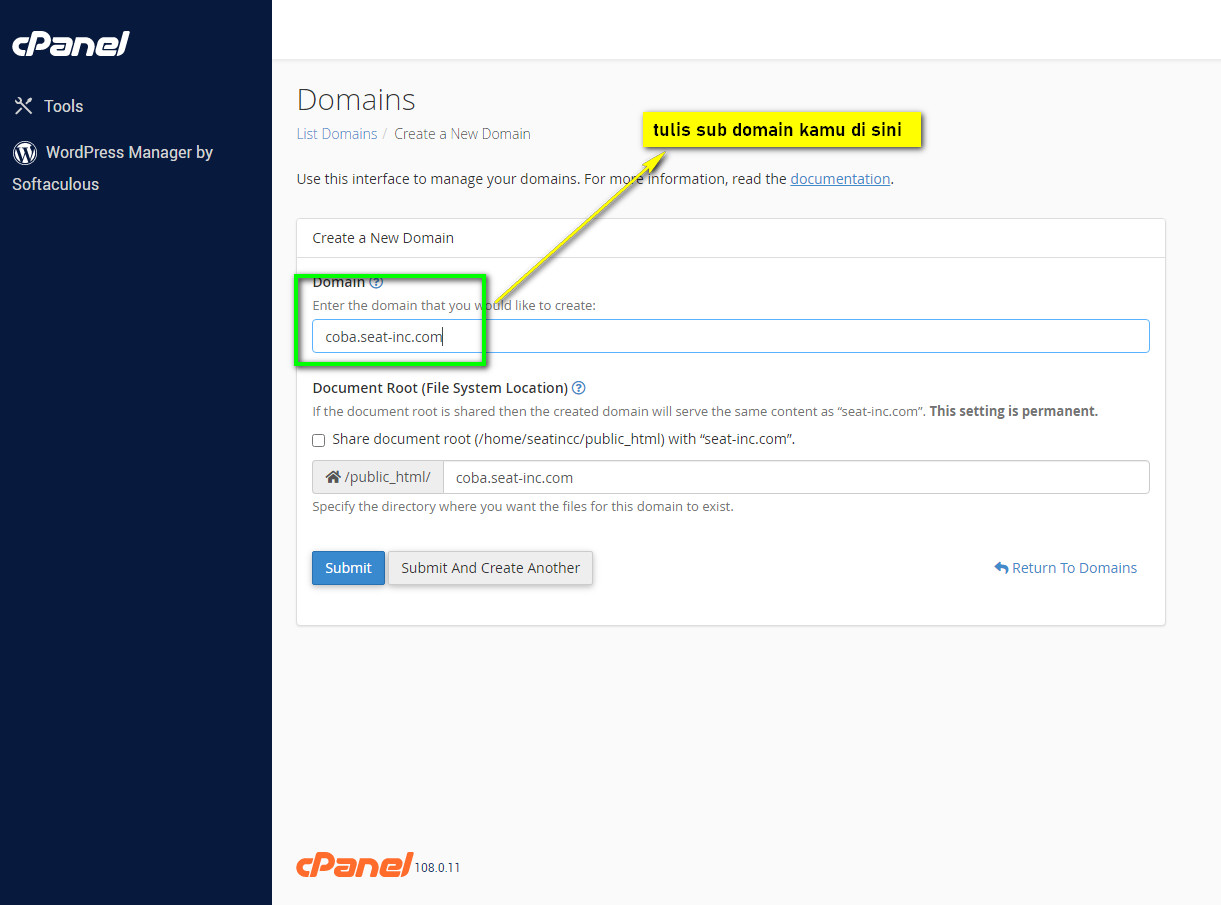Follow the Return To Domains link text
Viewport: 1221px width, 905px height.
point(1074,568)
